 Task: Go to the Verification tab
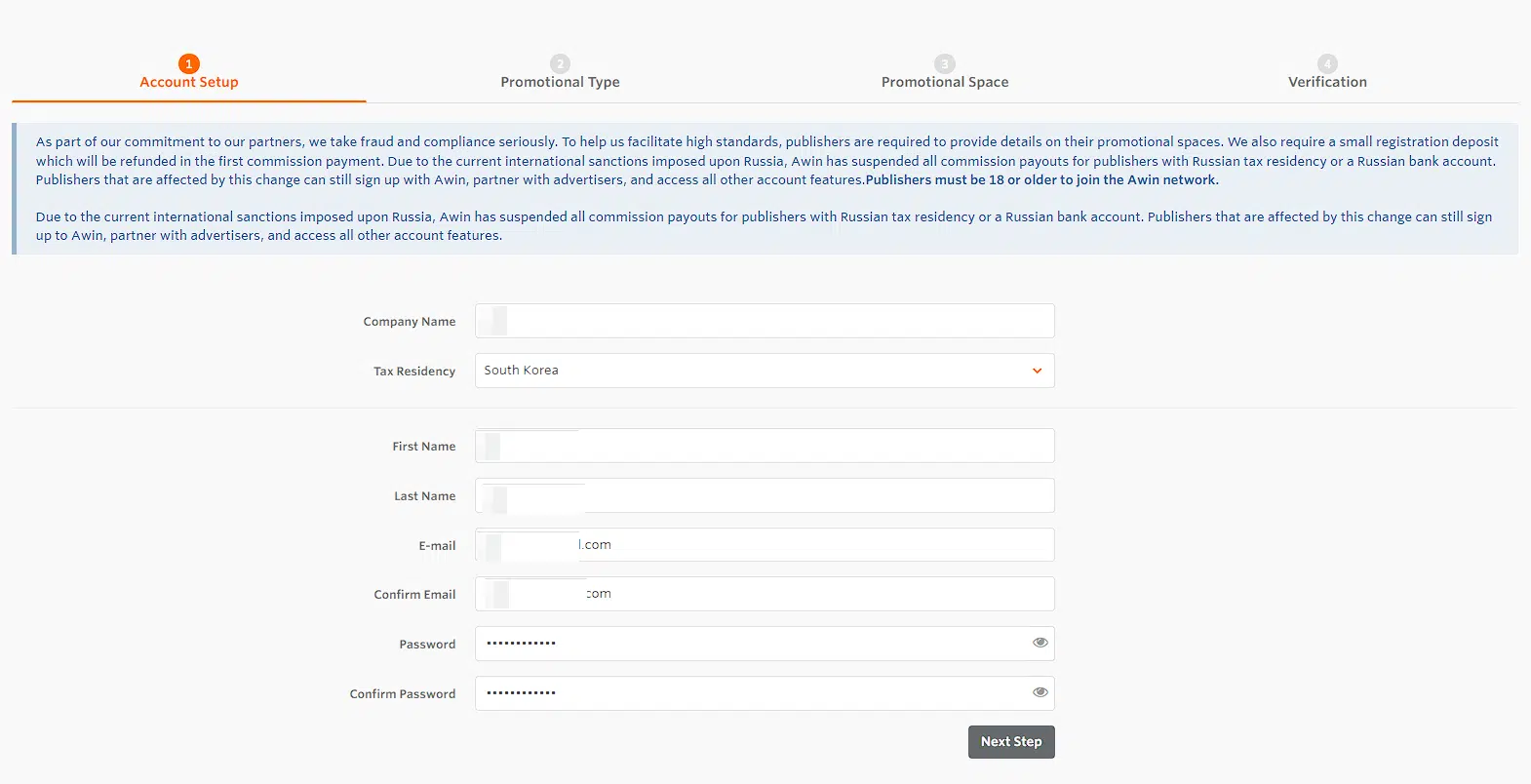tap(1327, 82)
